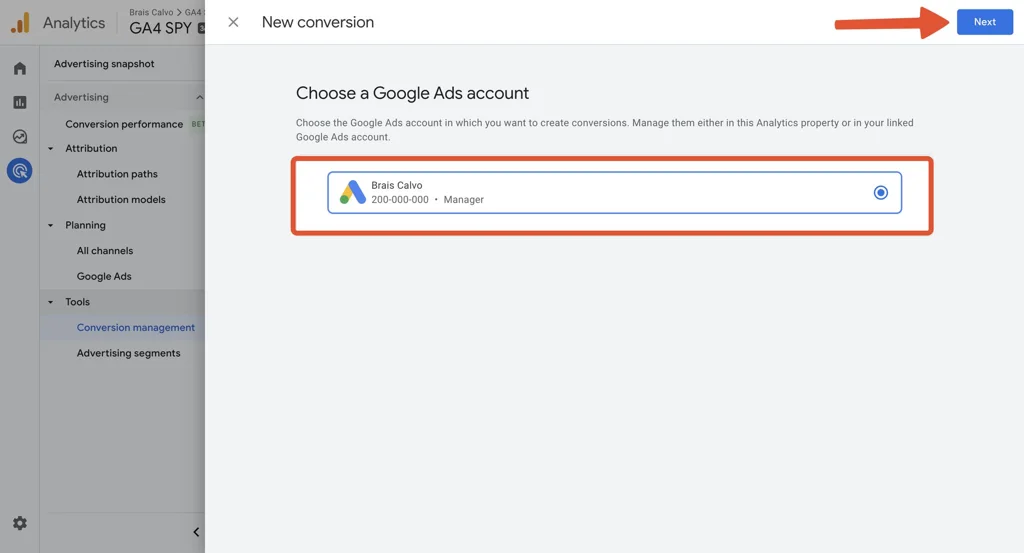Select the Brais Calvo radio button

point(880,193)
